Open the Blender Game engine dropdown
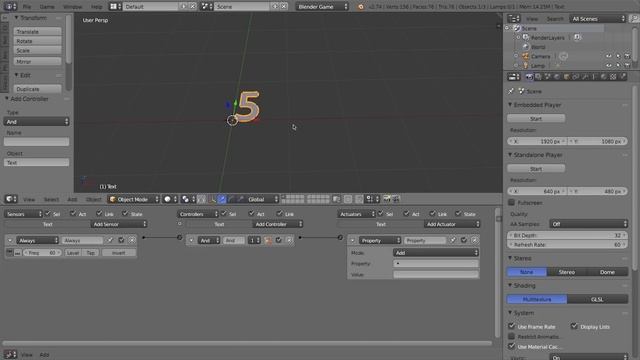Image resolution: width=640 pixels, height=360 pixels. click(x=322, y=7)
